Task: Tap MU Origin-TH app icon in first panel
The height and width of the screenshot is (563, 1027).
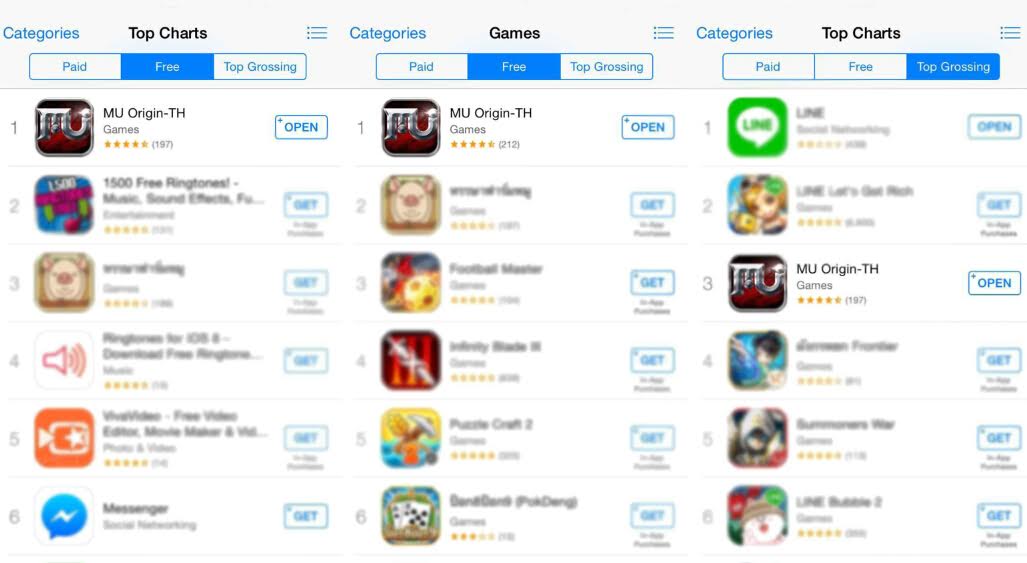Action: click(x=64, y=127)
